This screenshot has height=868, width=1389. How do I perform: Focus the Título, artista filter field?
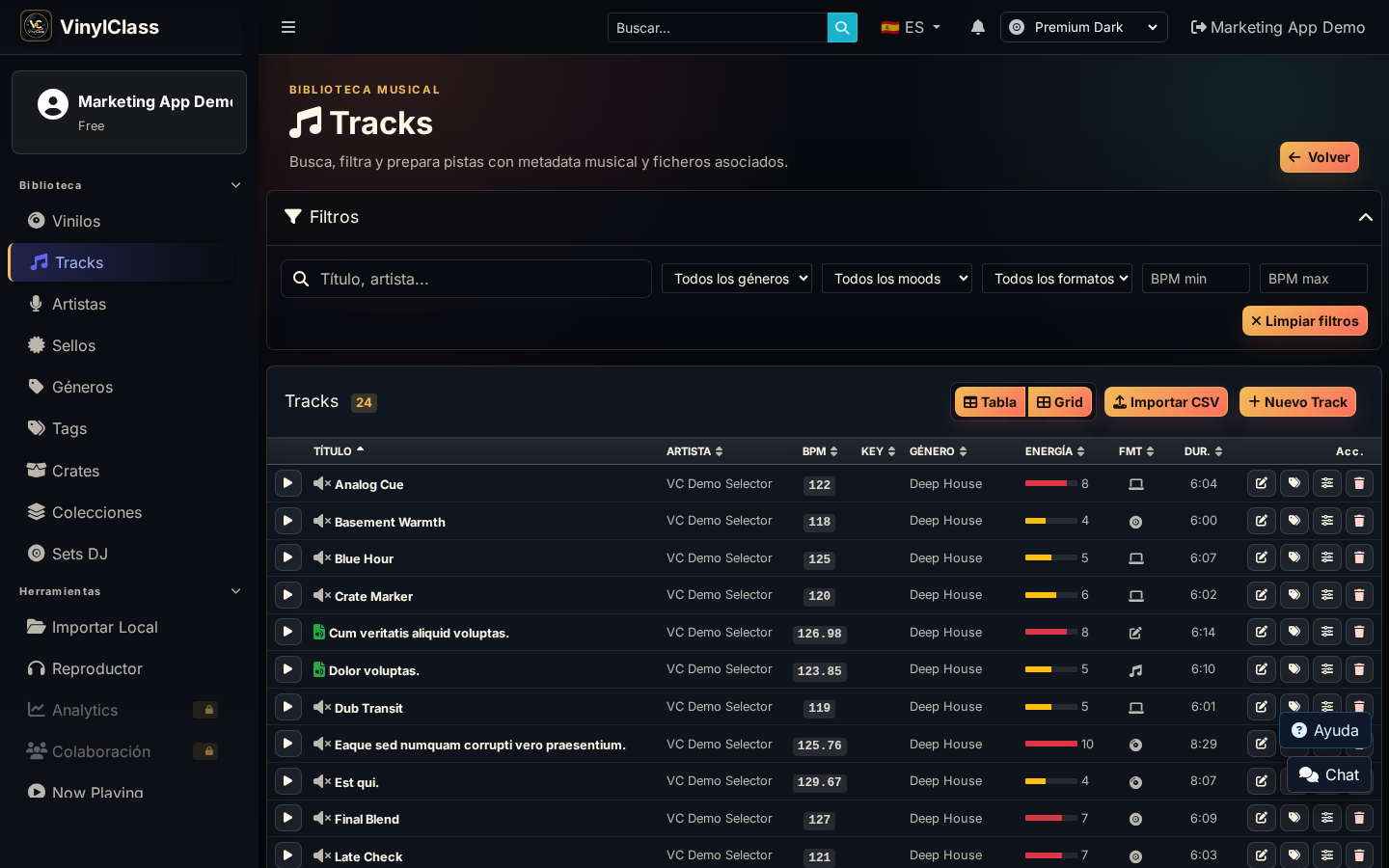pyautogui.click(x=466, y=279)
